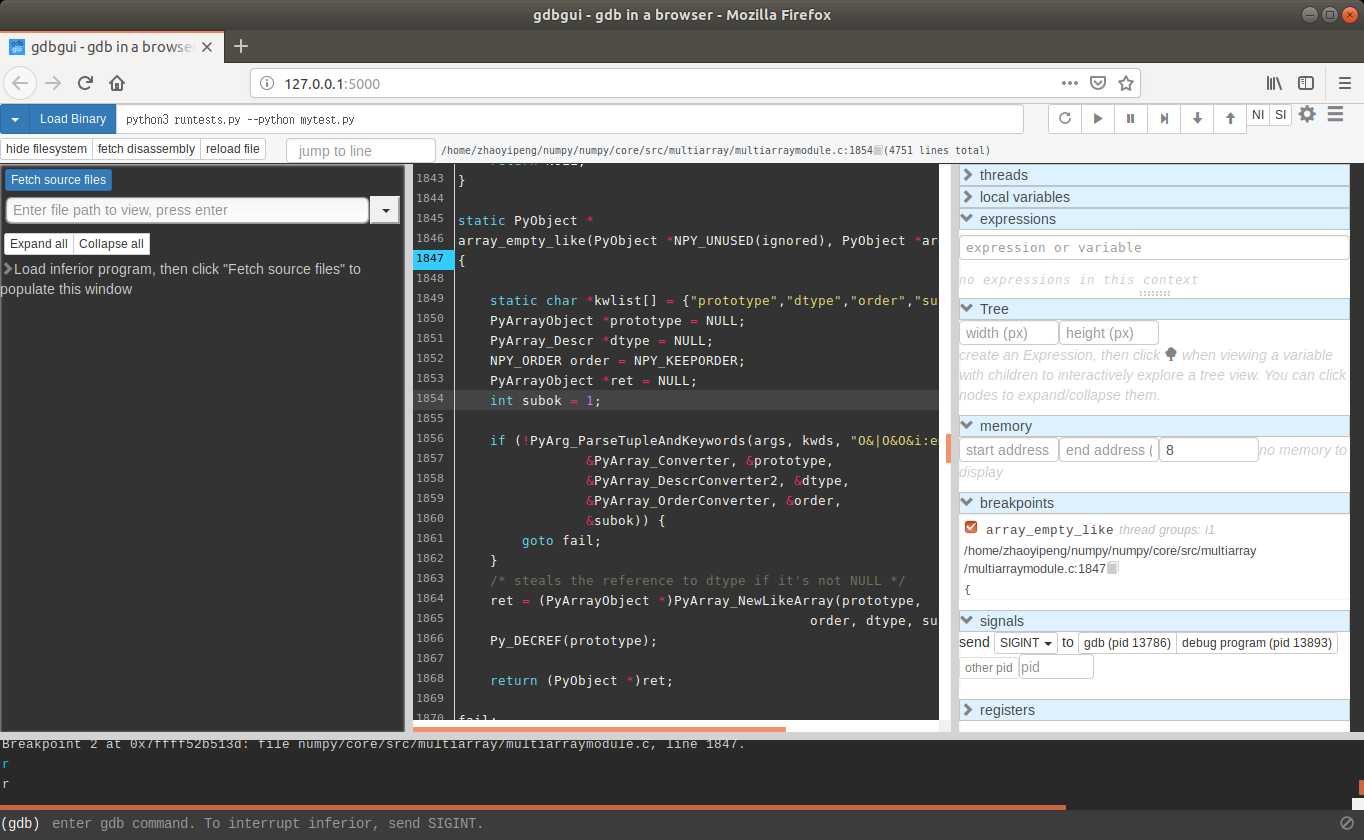Click the Firefox back arrow
This screenshot has width=1364, height=840.
[21, 83]
